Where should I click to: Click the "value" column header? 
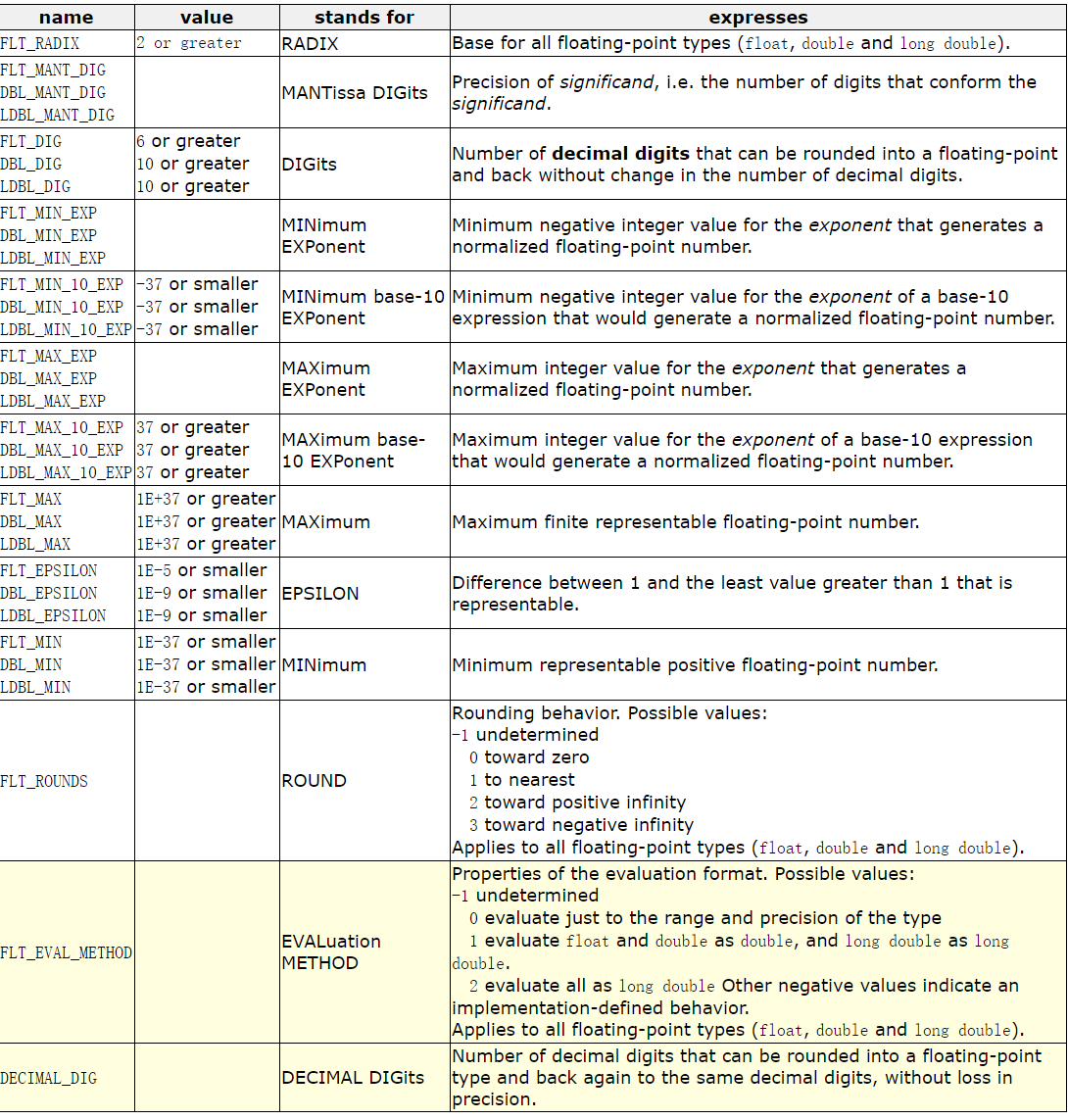(207, 17)
